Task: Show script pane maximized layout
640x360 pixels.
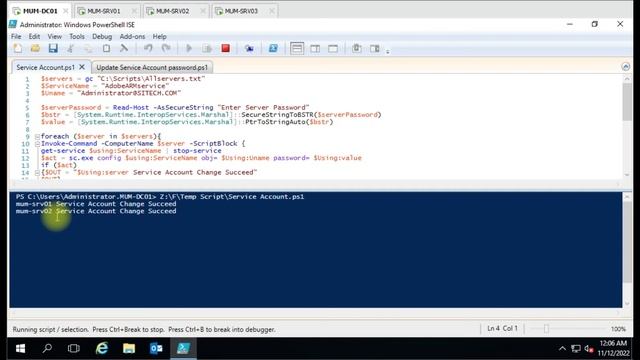Action: pyautogui.click(x=333, y=48)
